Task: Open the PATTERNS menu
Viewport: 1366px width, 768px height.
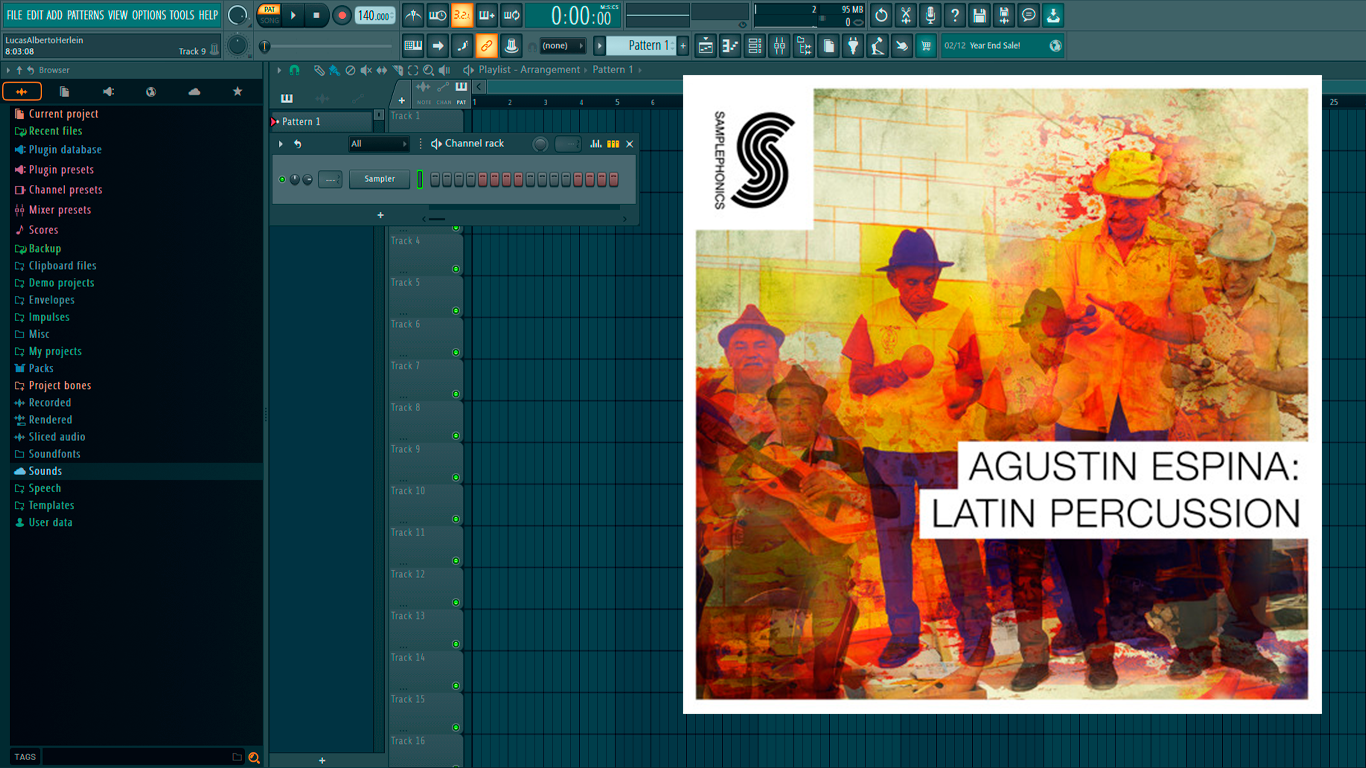Action: pyautogui.click(x=85, y=15)
